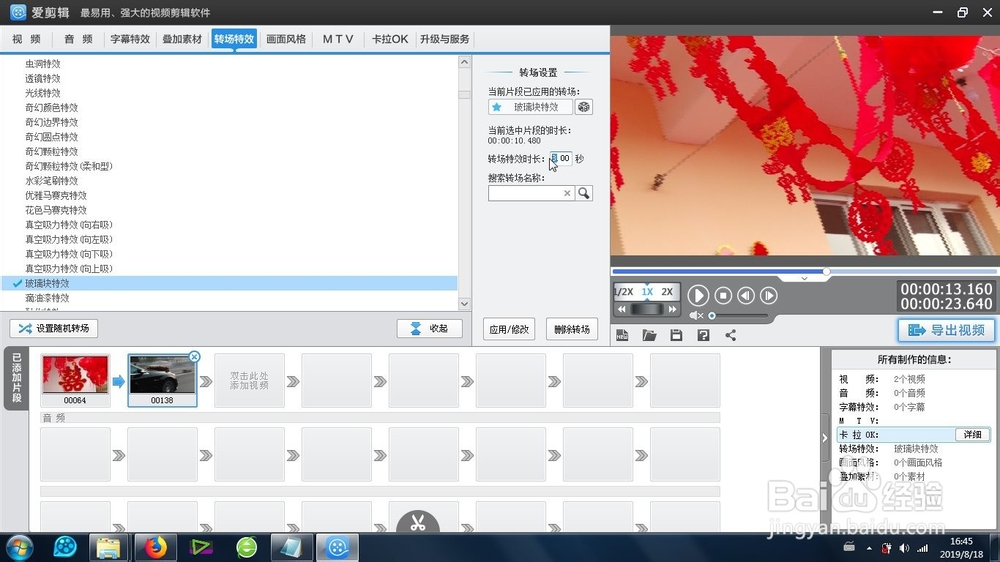Click the 收起 collapse button

point(429,329)
